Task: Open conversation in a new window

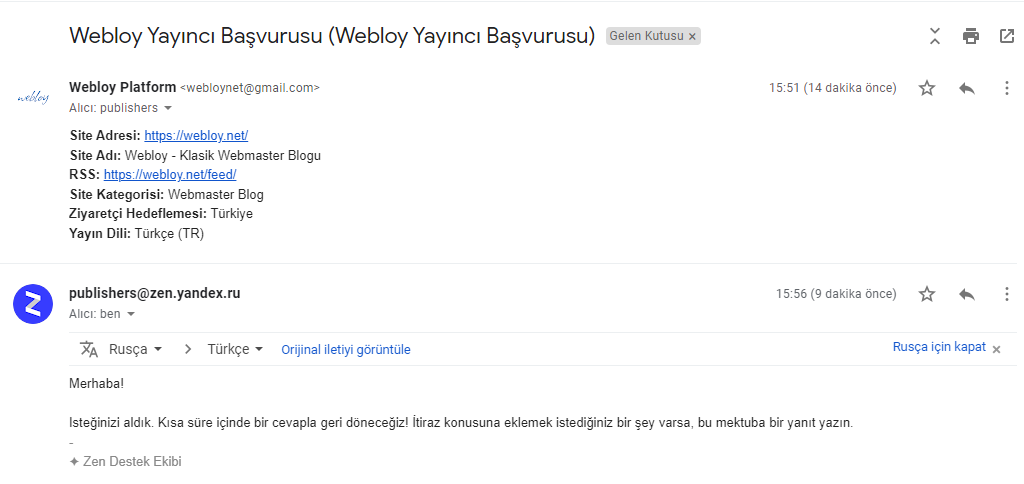Action: [1007, 37]
